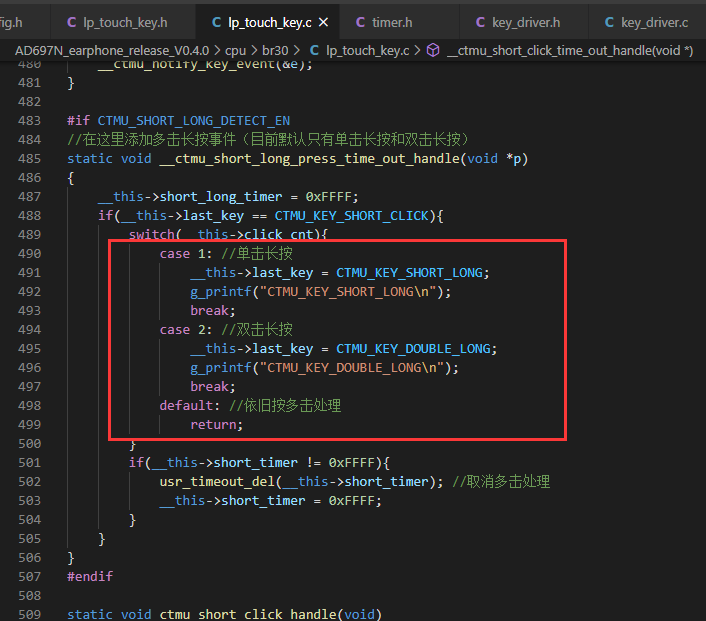Switch to the key_driver.c tab
The width and height of the screenshot is (706, 621).
pyautogui.click(x=647, y=22)
